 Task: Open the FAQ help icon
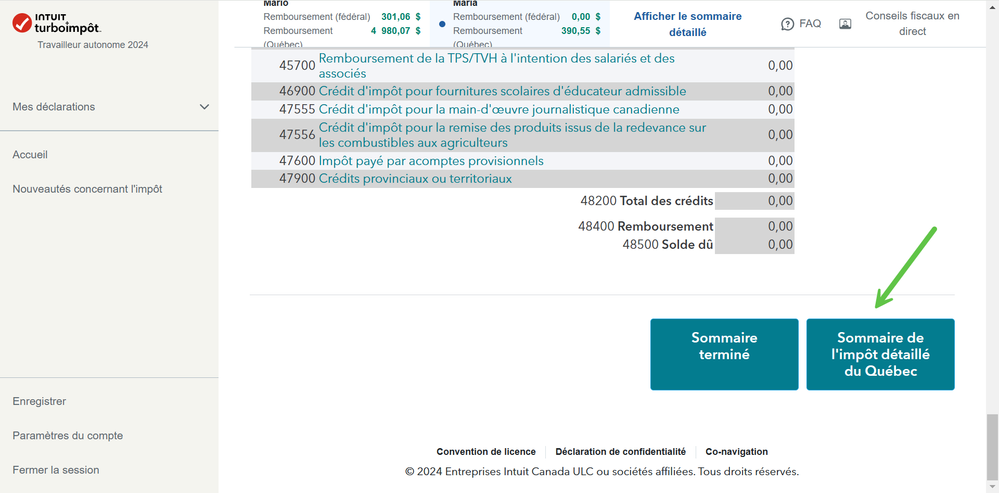(787, 24)
